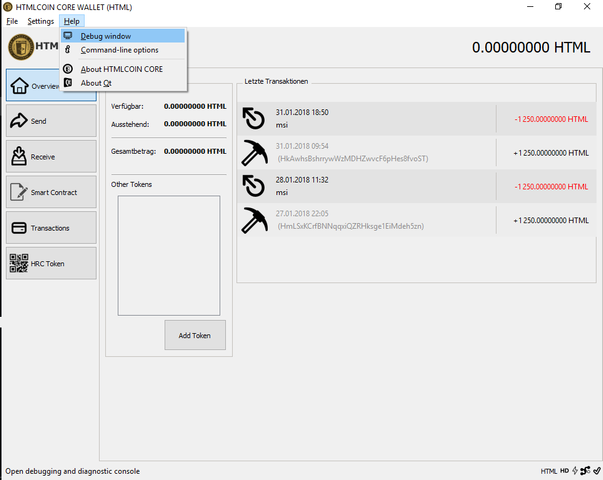The image size is (603, 480).
Task: Switch to the Smart Contract tab
Action: tap(51, 192)
